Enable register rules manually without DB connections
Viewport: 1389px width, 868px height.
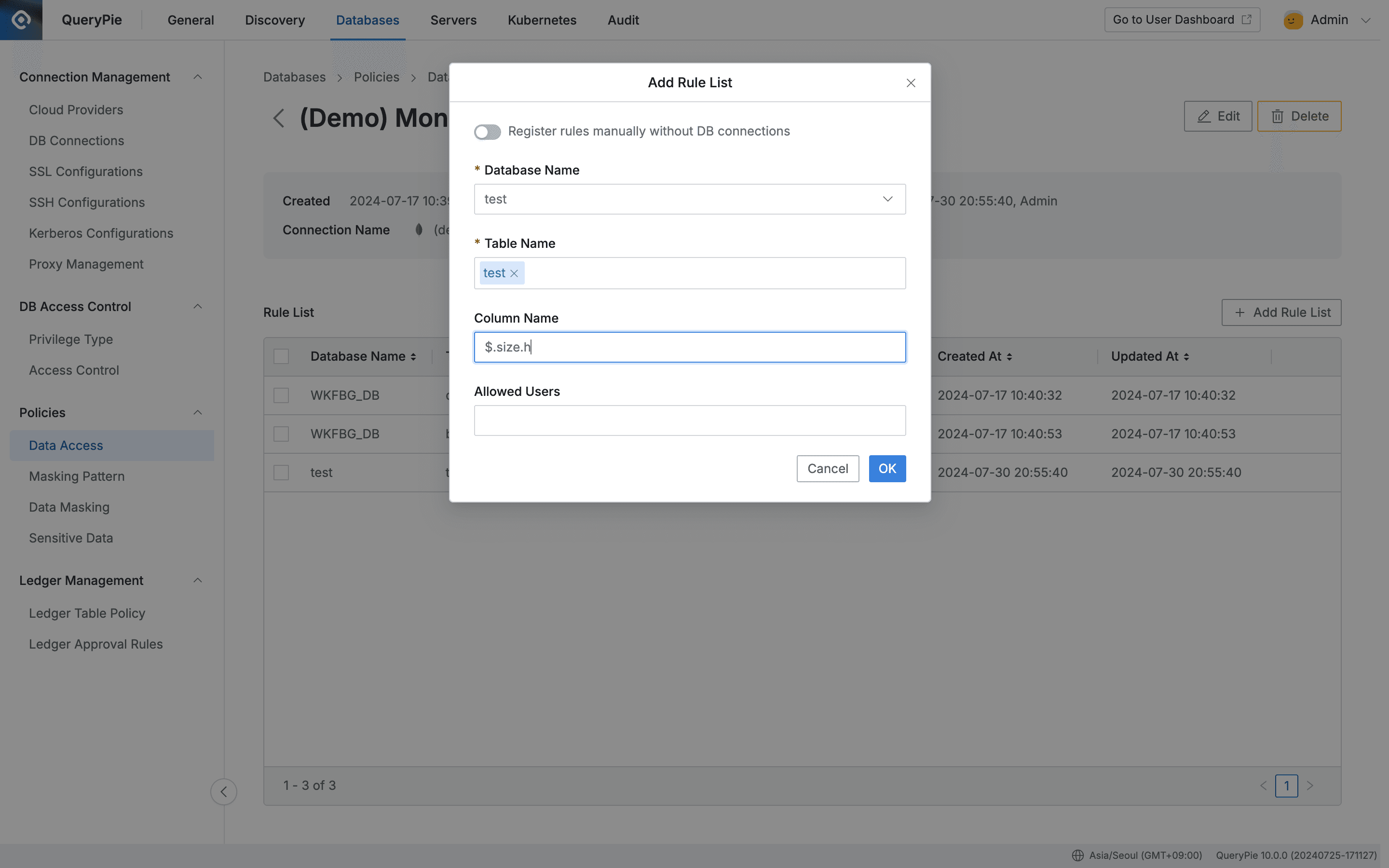tap(487, 132)
